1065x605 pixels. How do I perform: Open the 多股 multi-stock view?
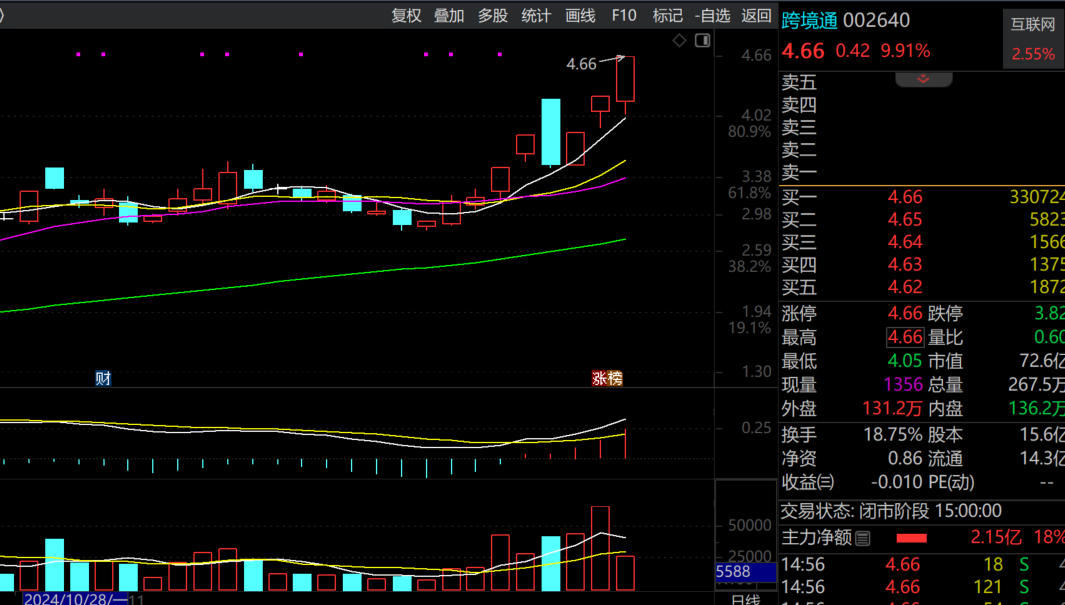(492, 16)
